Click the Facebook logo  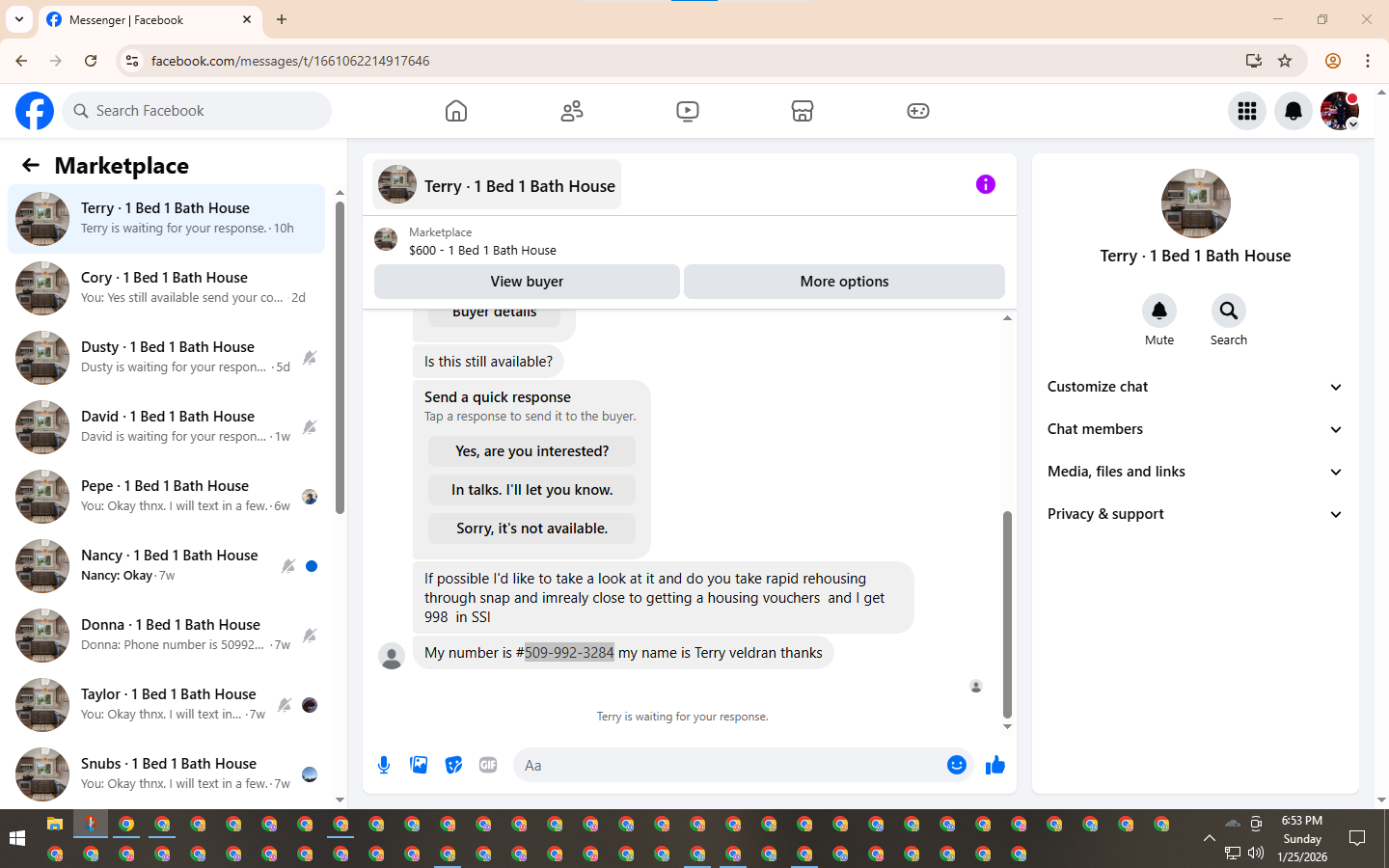click(x=35, y=111)
